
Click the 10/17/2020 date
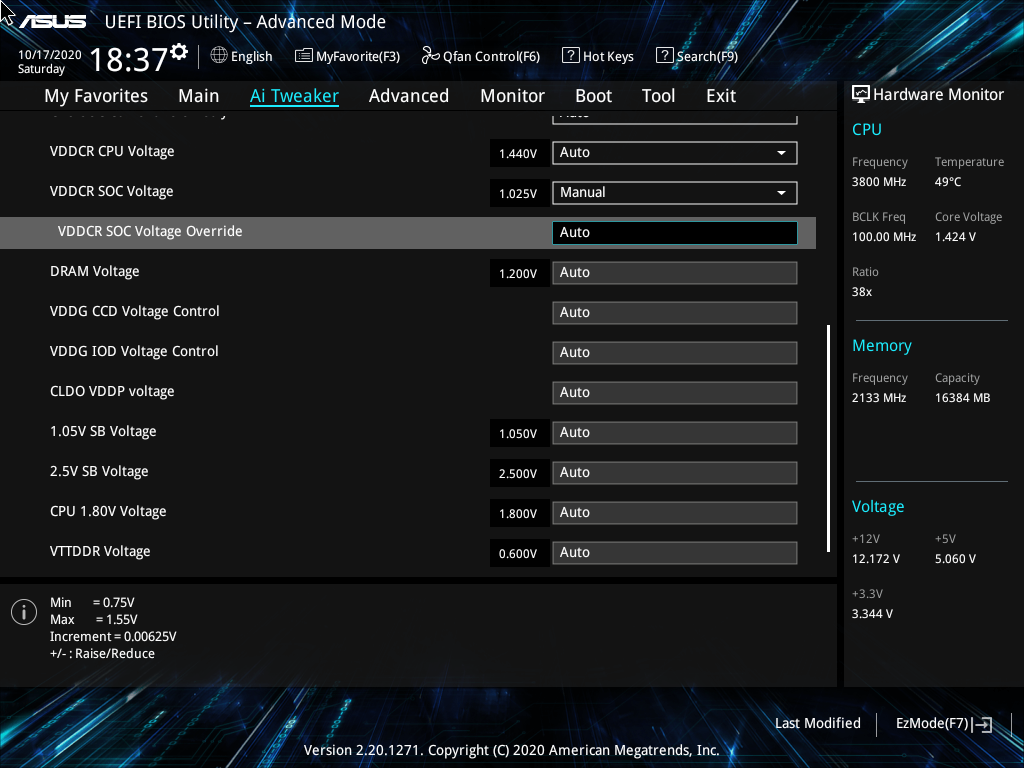[50, 55]
